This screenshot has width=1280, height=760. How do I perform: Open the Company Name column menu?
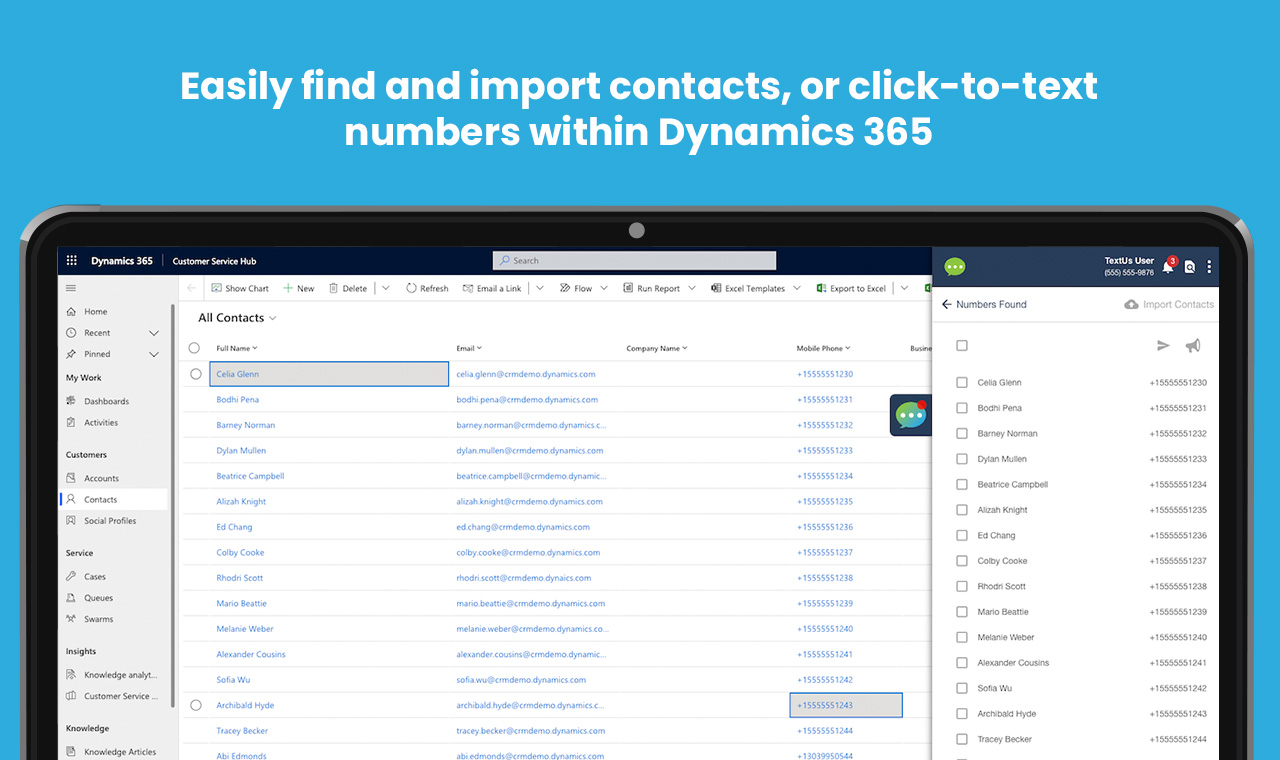657,348
